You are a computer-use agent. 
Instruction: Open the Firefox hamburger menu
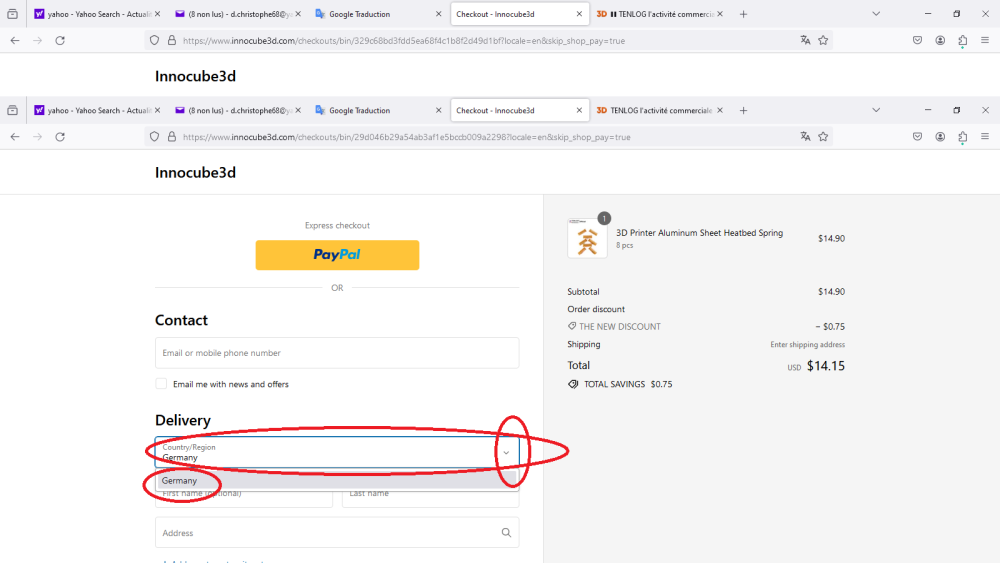click(x=985, y=137)
